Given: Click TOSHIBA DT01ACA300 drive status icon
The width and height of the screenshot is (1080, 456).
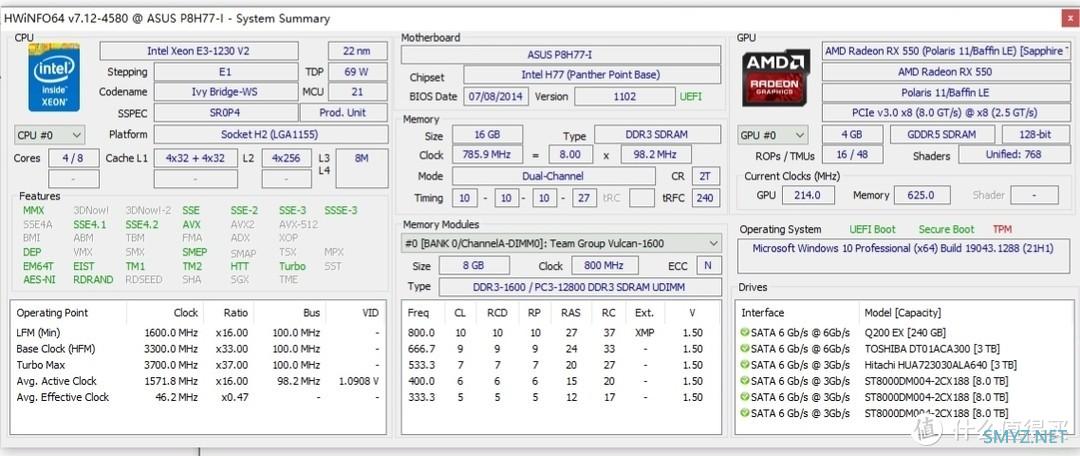Looking at the screenshot, I should (744, 349).
